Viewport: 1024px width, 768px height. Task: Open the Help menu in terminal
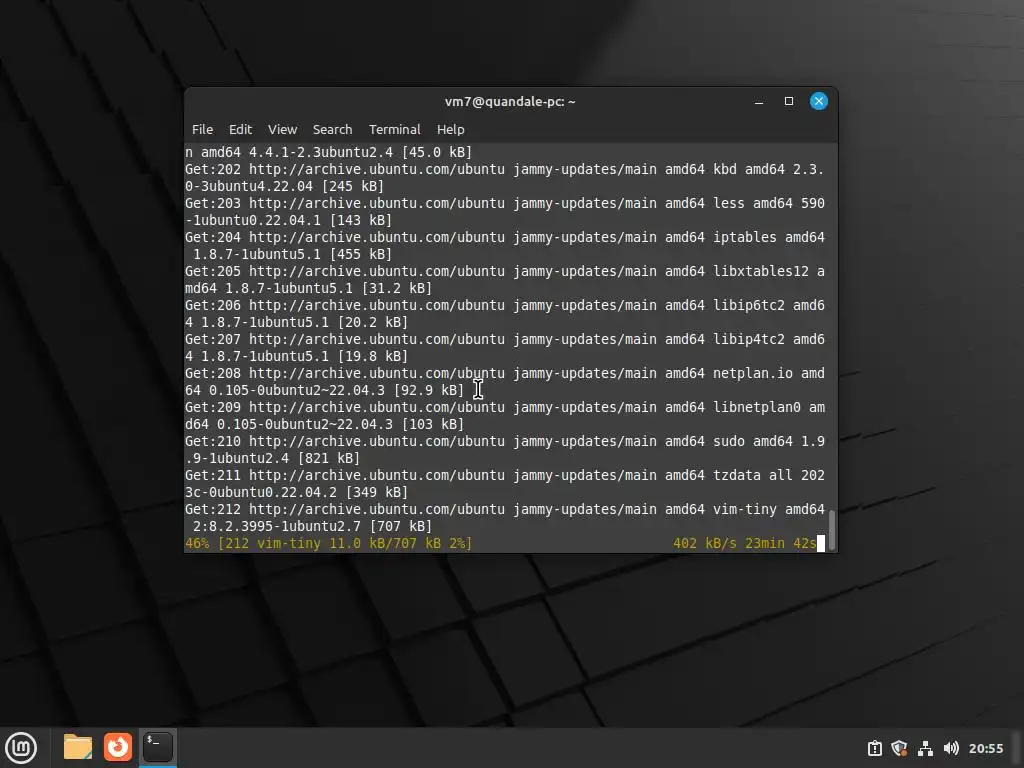click(451, 129)
